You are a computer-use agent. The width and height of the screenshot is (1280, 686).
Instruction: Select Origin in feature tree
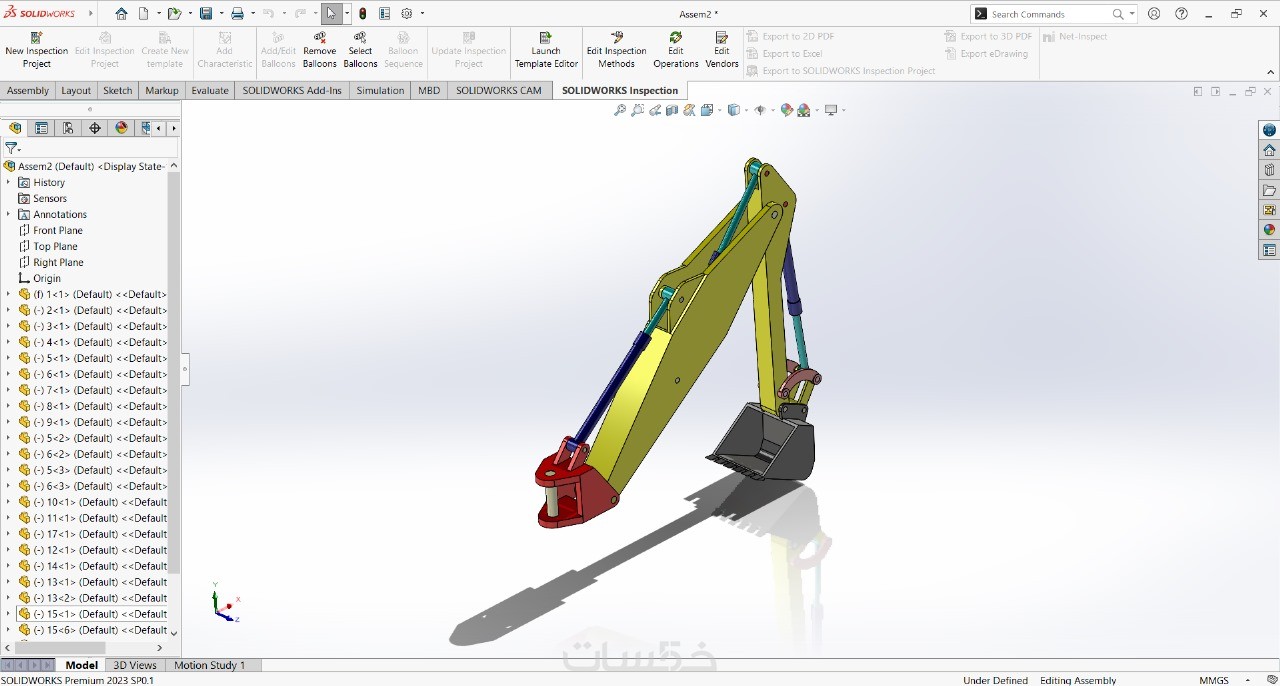click(x=47, y=278)
